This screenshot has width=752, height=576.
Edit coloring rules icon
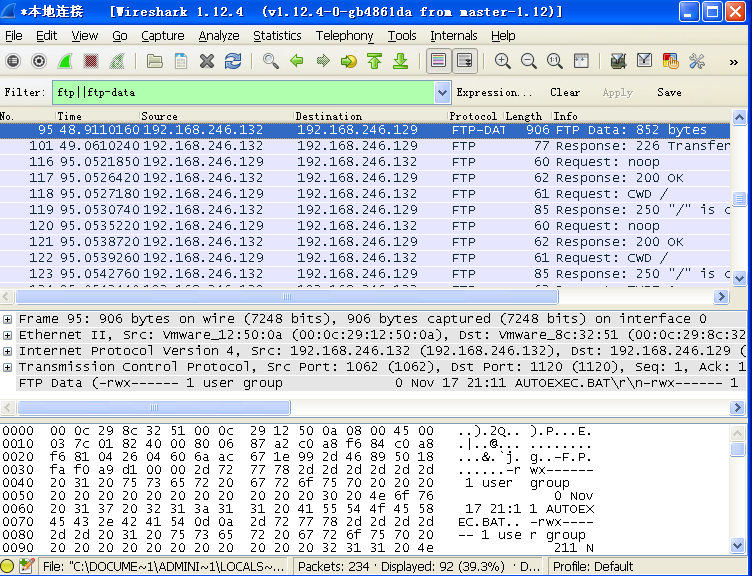670,61
